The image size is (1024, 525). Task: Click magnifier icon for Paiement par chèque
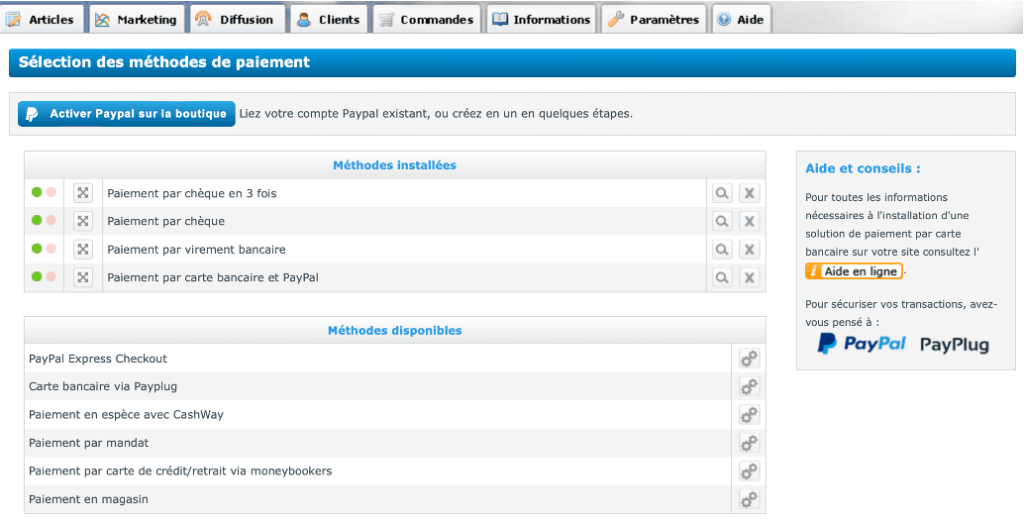coord(721,221)
